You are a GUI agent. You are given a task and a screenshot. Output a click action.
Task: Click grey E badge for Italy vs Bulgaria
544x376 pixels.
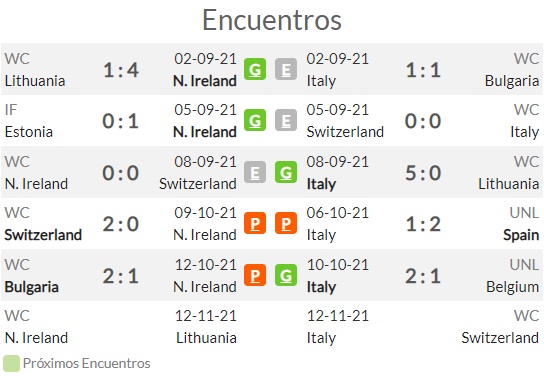pyautogui.click(x=286, y=69)
